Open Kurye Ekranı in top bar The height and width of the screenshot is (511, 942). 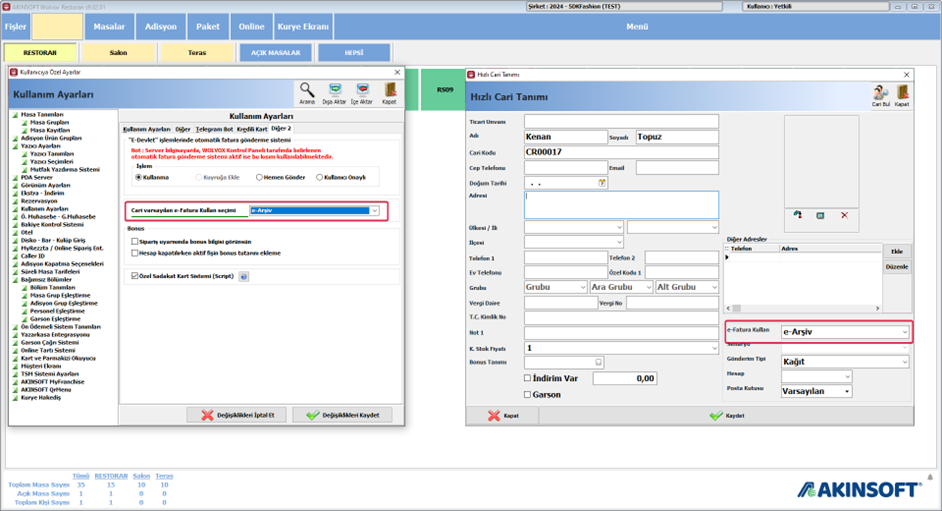click(x=303, y=26)
